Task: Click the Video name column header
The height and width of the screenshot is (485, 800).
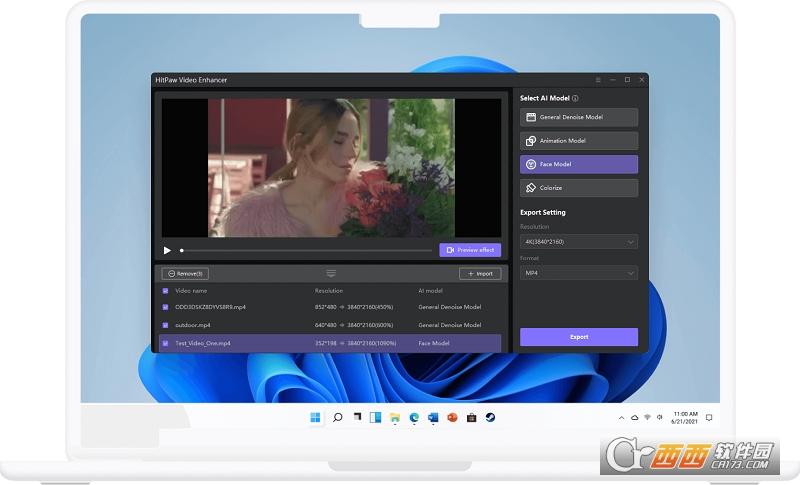Action: tap(191, 291)
